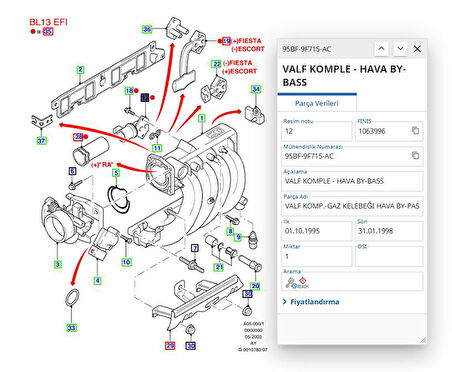Select callout 8 on the diagram

point(230,231)
